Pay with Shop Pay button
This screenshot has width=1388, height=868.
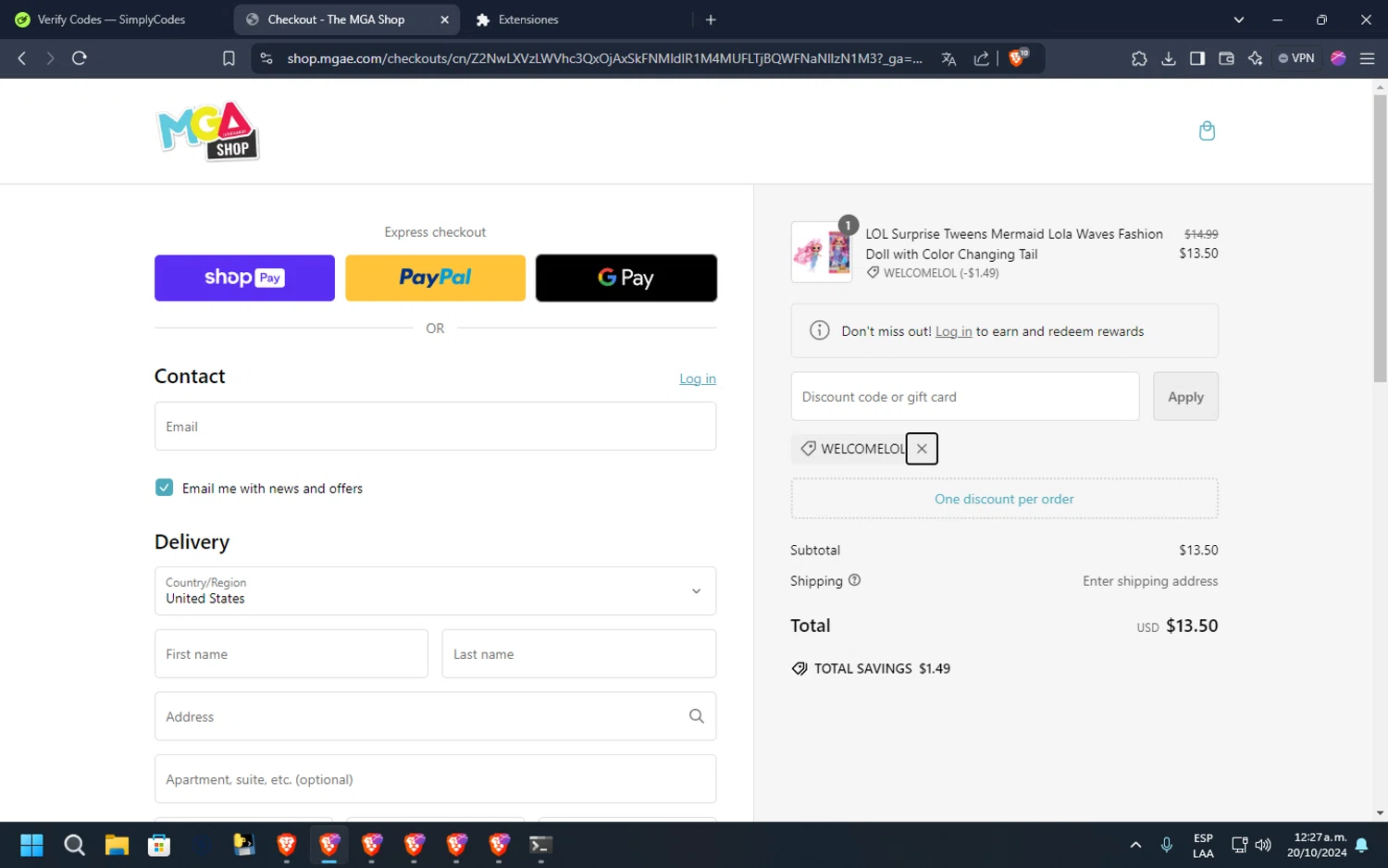pyautogui.click(x=244, y=278)
